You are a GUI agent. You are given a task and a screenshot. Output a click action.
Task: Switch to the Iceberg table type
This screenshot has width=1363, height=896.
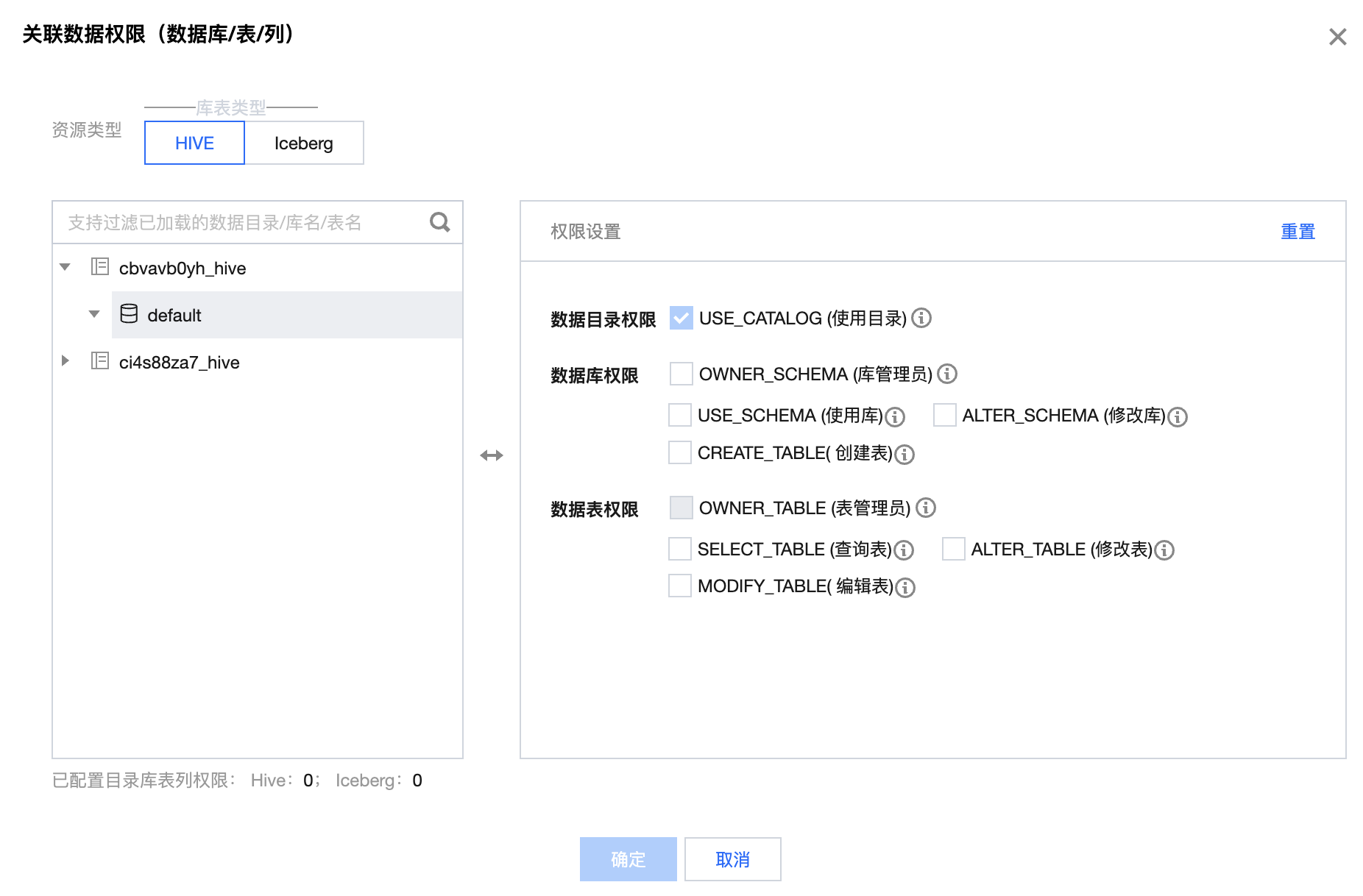coord(304,143)
